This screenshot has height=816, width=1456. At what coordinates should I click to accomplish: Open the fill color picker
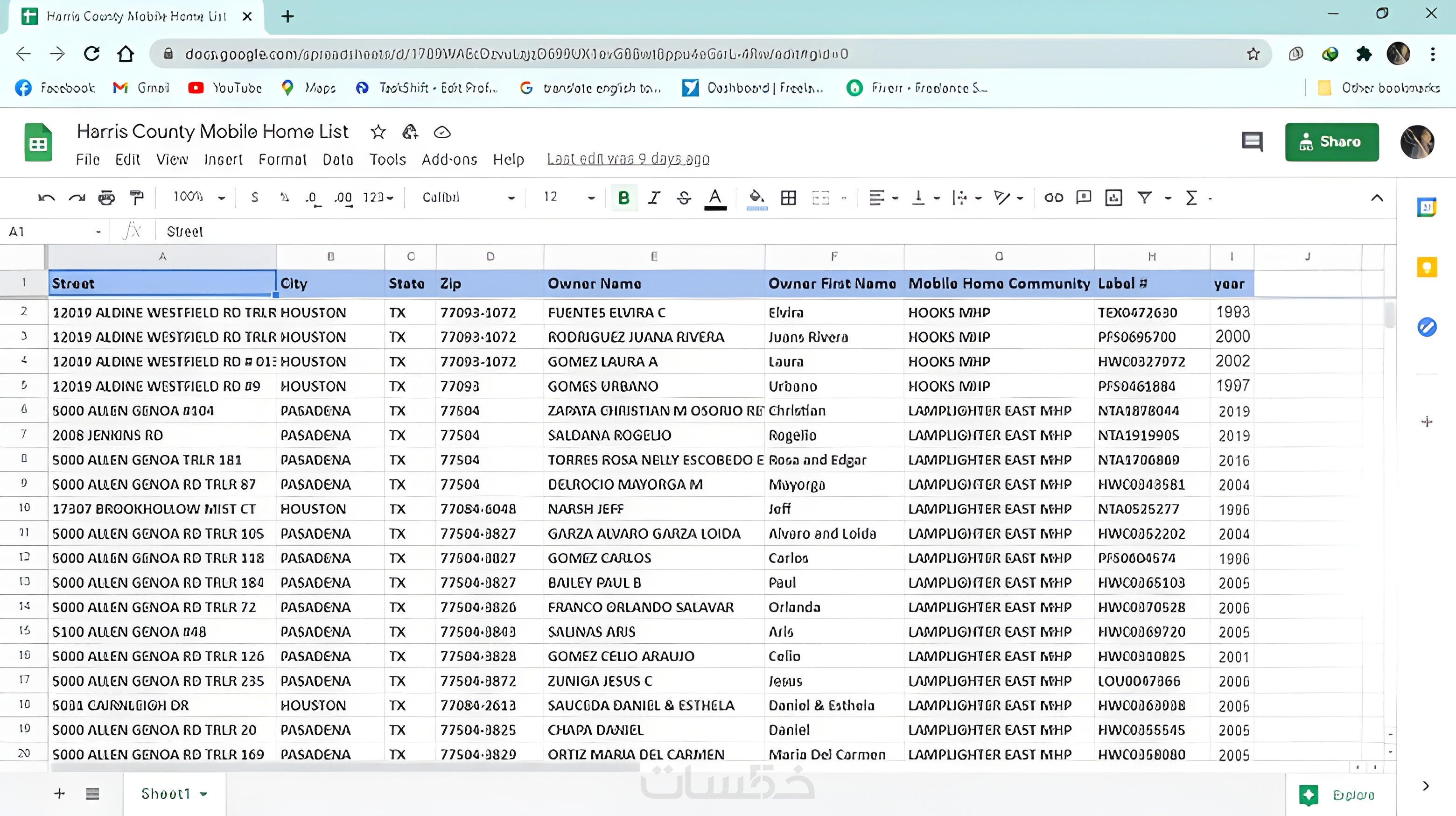coord(756,197)
